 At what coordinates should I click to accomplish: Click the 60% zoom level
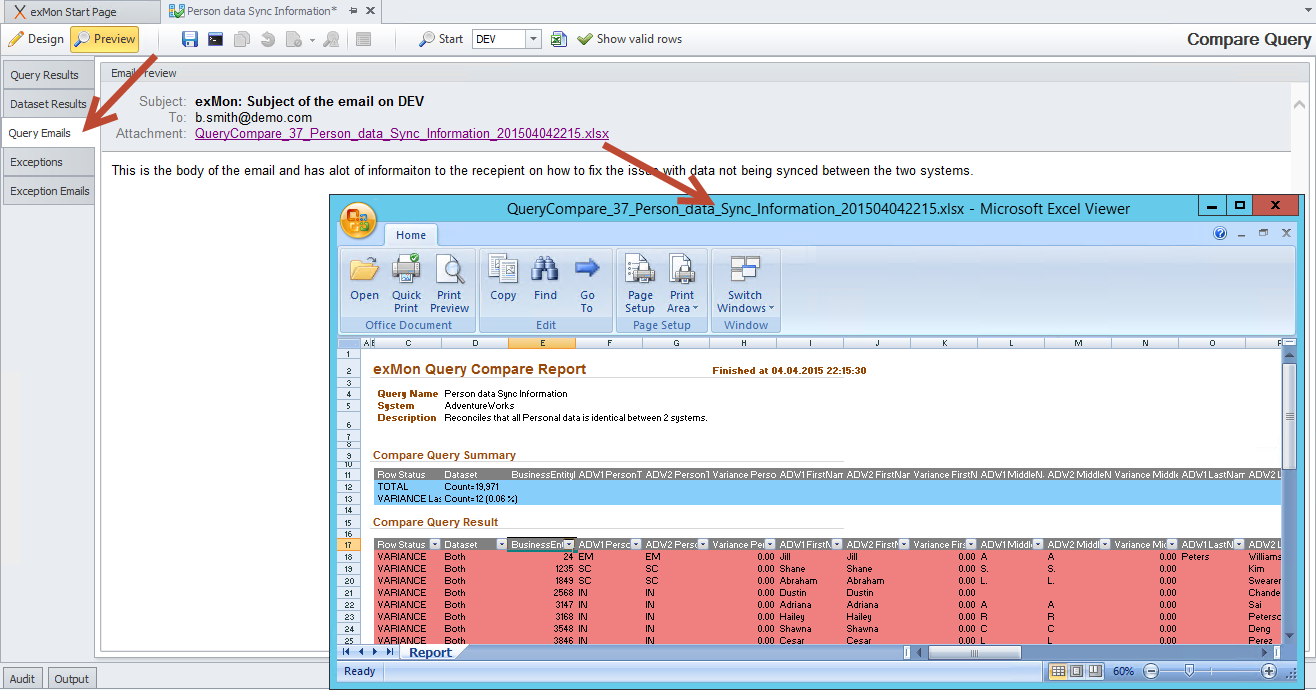1123,671
